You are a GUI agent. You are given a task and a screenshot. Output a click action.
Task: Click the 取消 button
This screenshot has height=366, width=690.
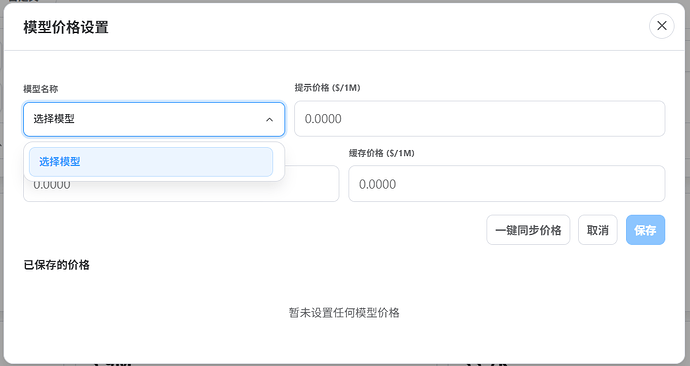click(598, 230)
